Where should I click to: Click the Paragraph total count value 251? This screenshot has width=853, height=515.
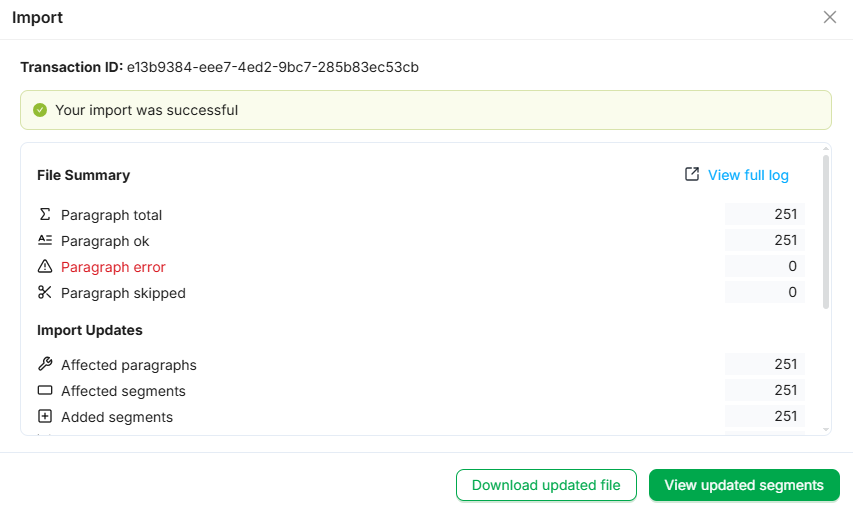pyautogui.click(x=785, y=214)
